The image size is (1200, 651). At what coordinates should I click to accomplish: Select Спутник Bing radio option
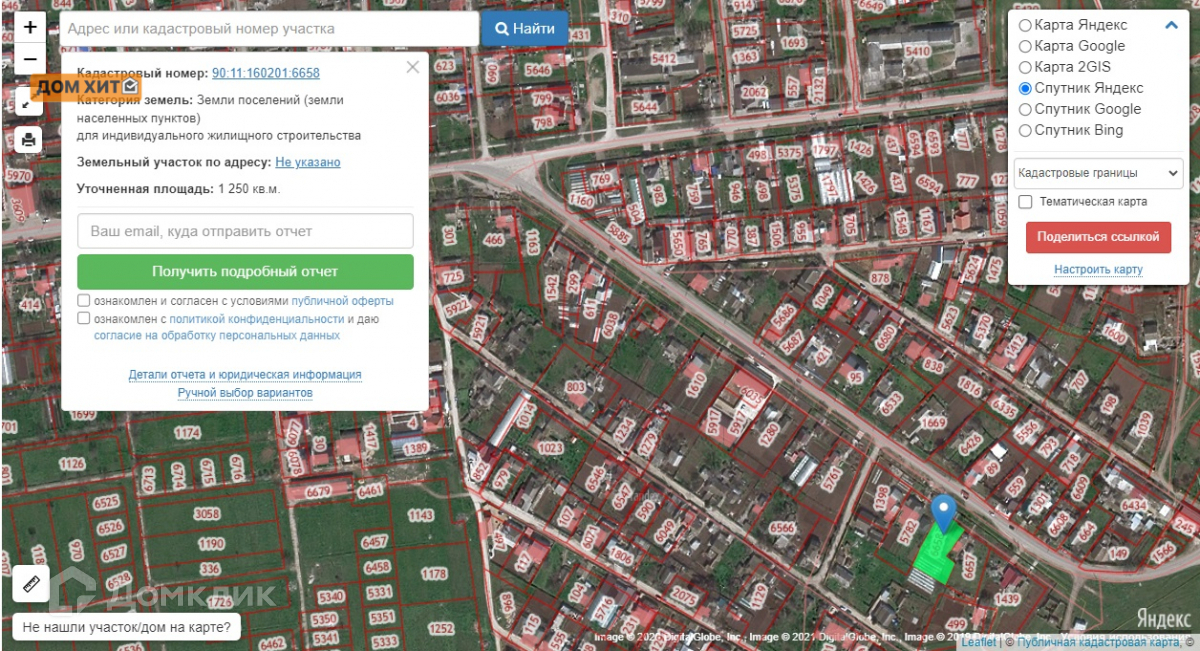pos(1025,130)
